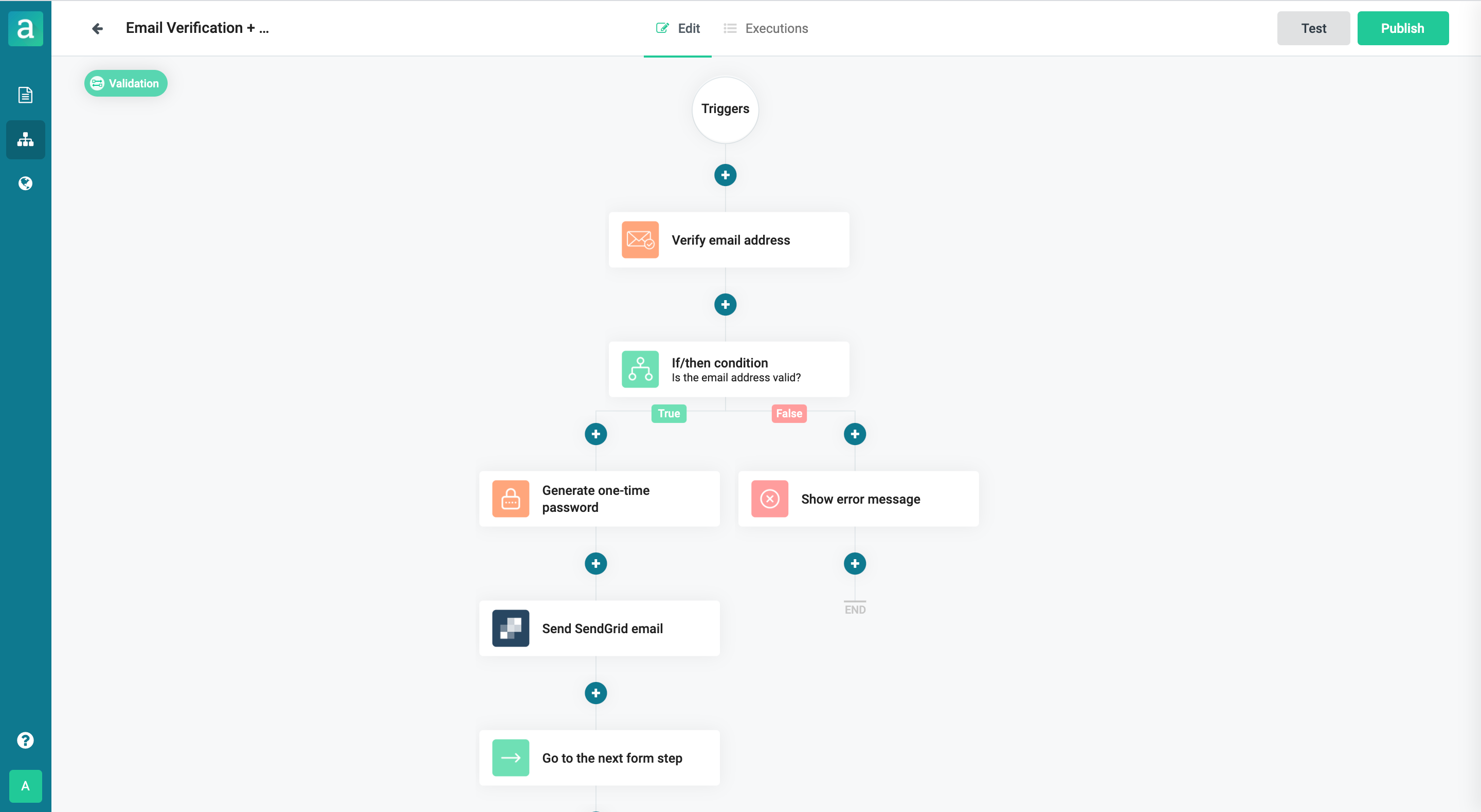Expand the add step below Verify email
This screenshot has height=812, width=1481.
tap(725, 305)
